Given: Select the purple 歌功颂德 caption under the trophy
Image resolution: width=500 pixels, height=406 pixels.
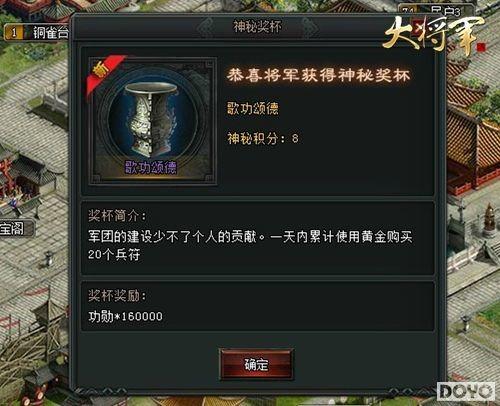Looking at the screenshot, I should [151, 167].
